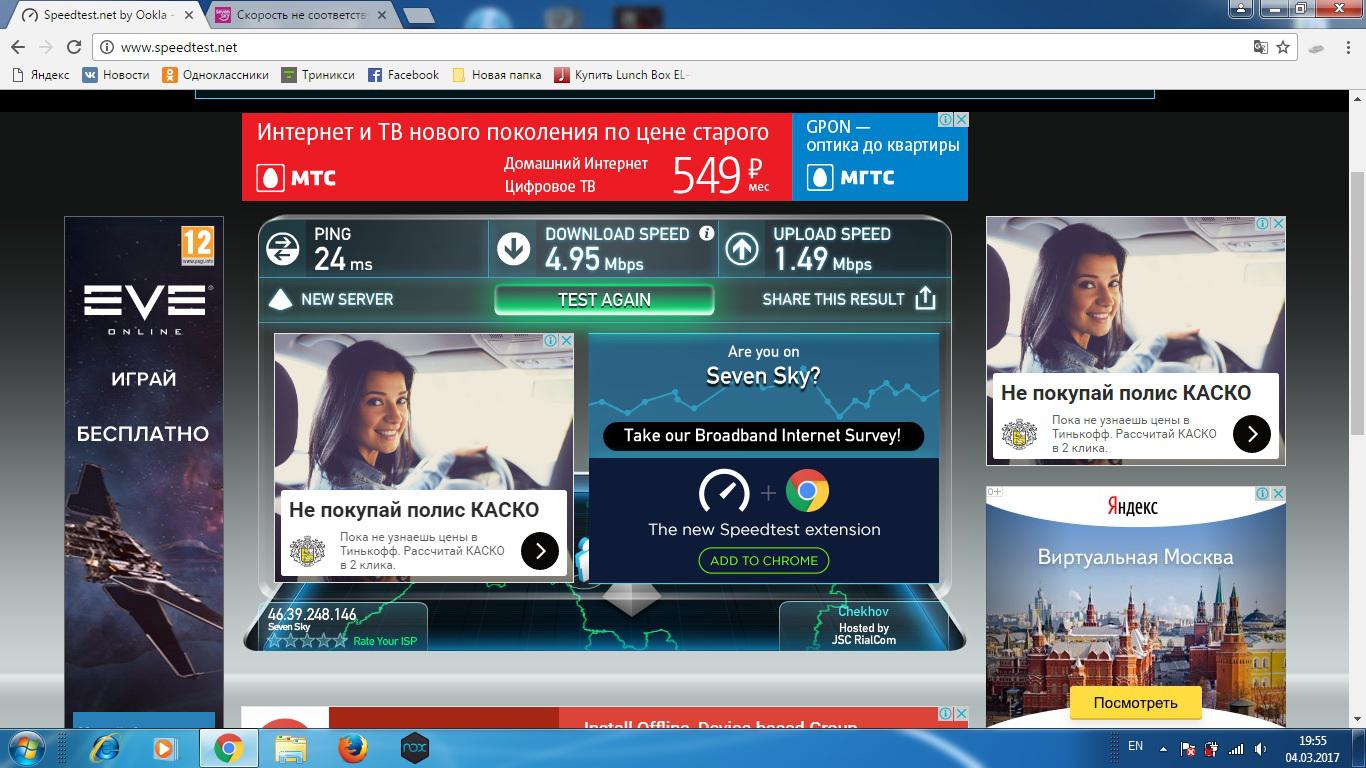Viewport: 1366px width, 768px height.
Task: Click the show desktop strip
Action: 1359,749
